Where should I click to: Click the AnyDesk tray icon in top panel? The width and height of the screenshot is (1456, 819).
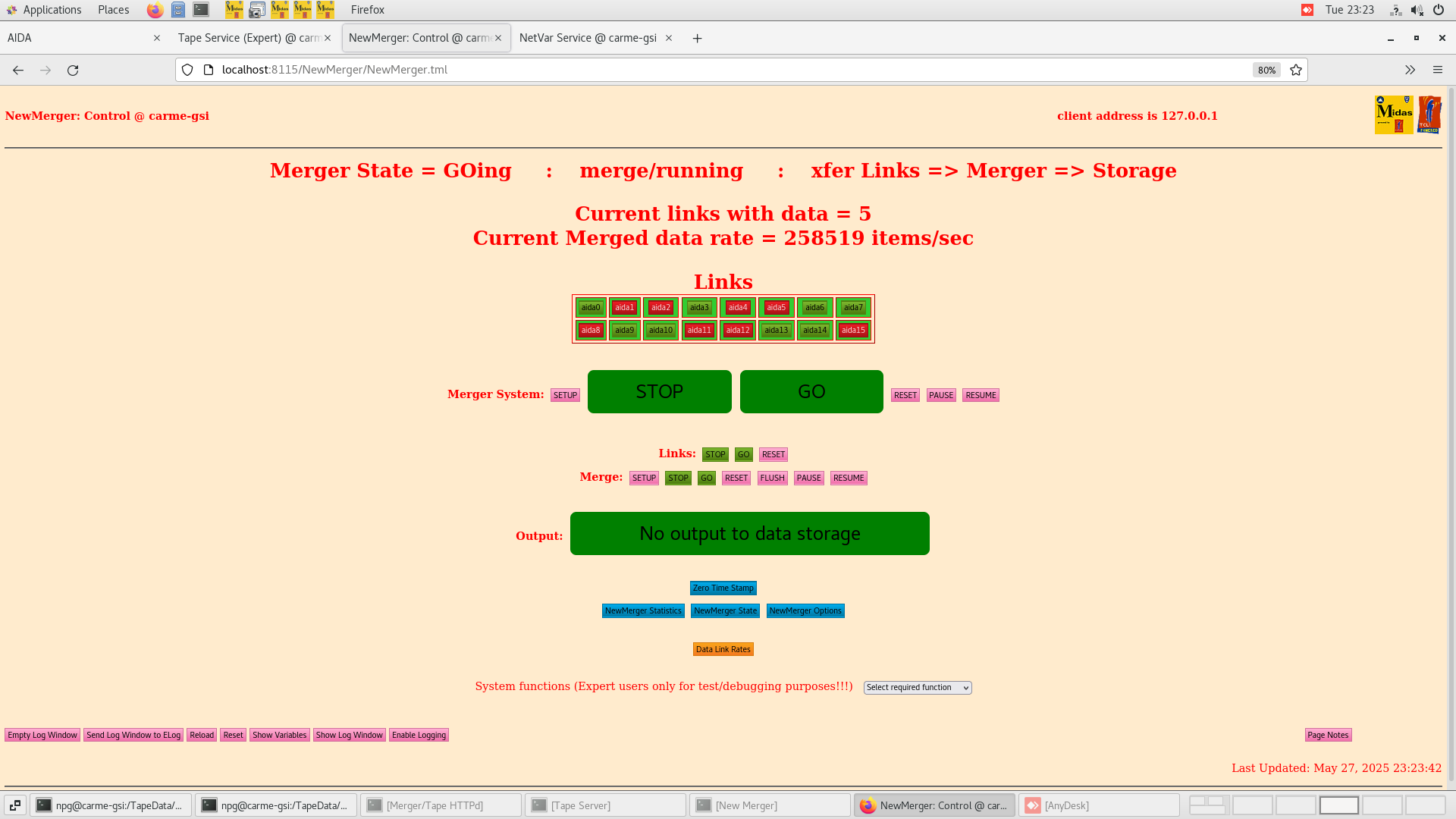pos(1307,10)
